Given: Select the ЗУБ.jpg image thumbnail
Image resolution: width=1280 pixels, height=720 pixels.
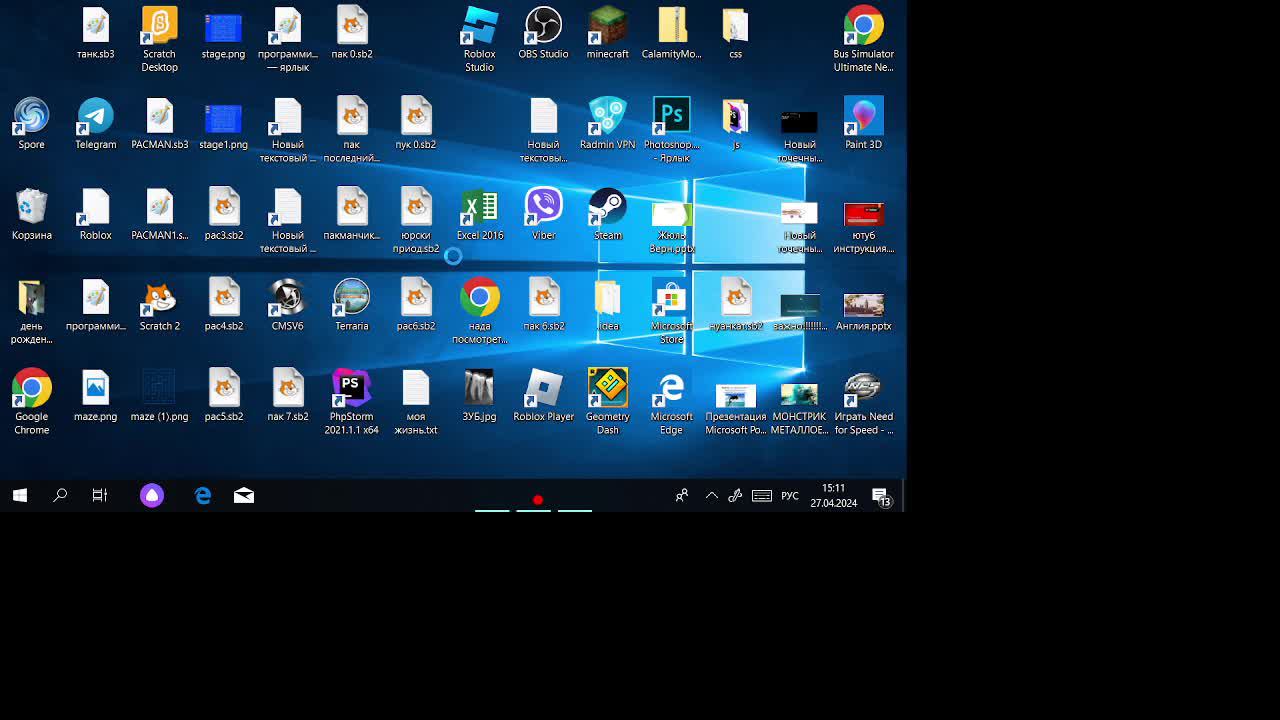Looking at the screenshot, I should [480, 395].
